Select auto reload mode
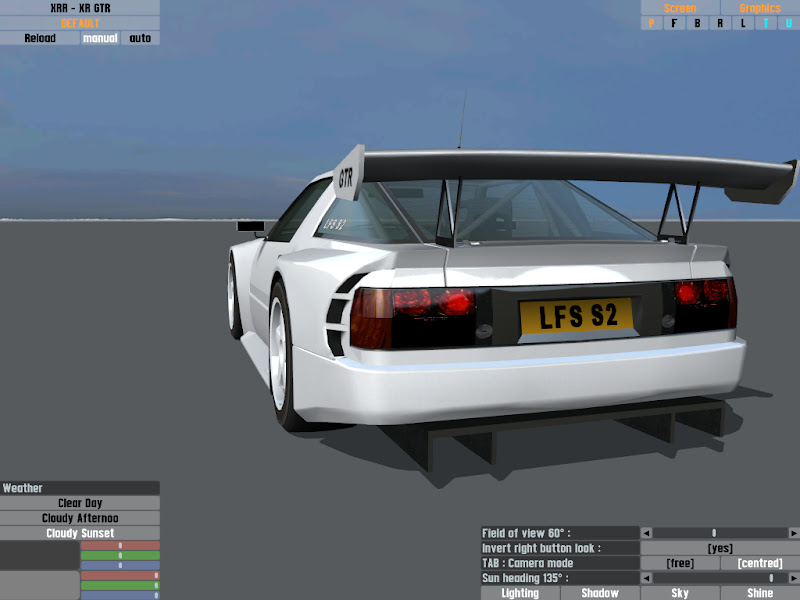800x600 pixels. pos(140,38)
